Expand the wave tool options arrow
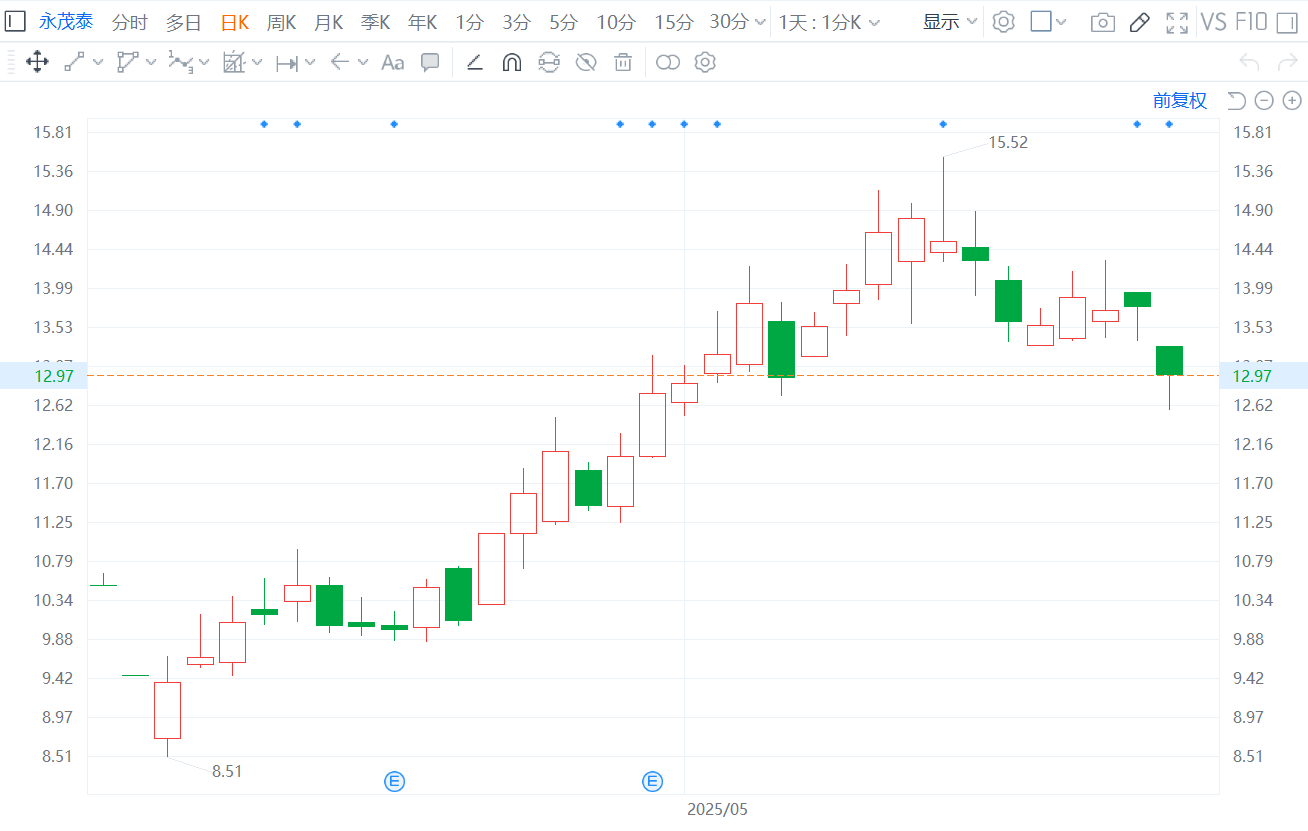The image size is (1308, 831). (x=204, y=62)
